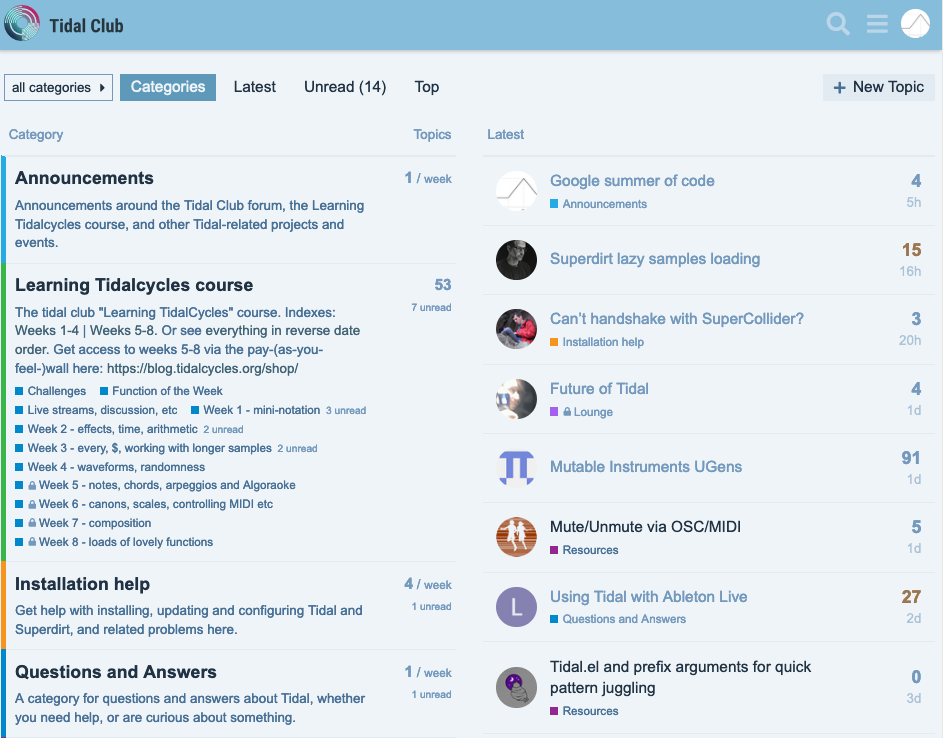Click the 91 reply count on Mutable Instruments
This screenshot has width=943, height=738.
point(910,458)
